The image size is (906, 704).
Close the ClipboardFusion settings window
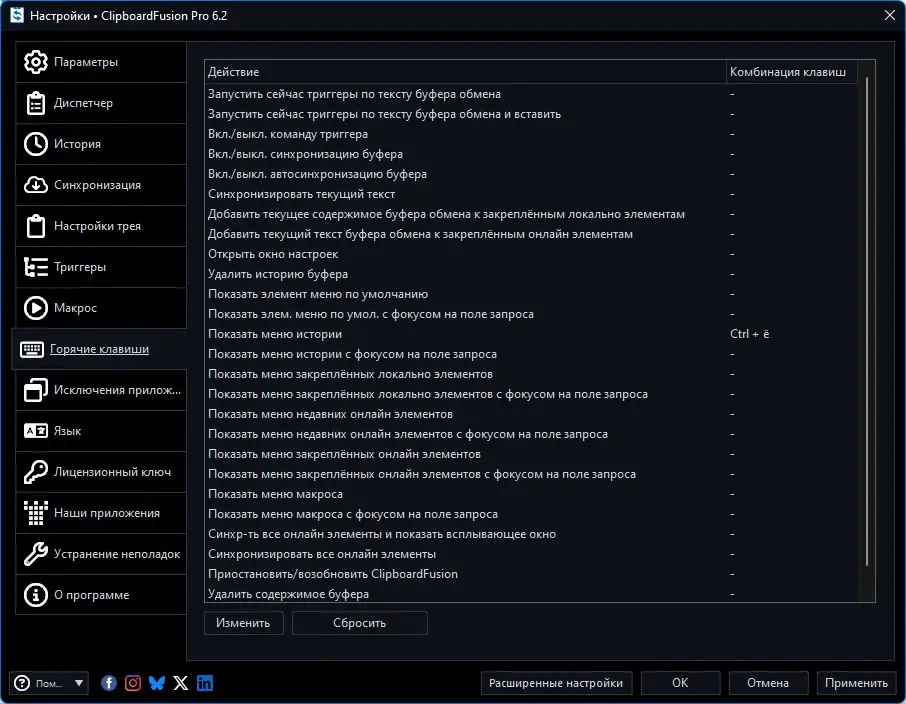point(890,15)
